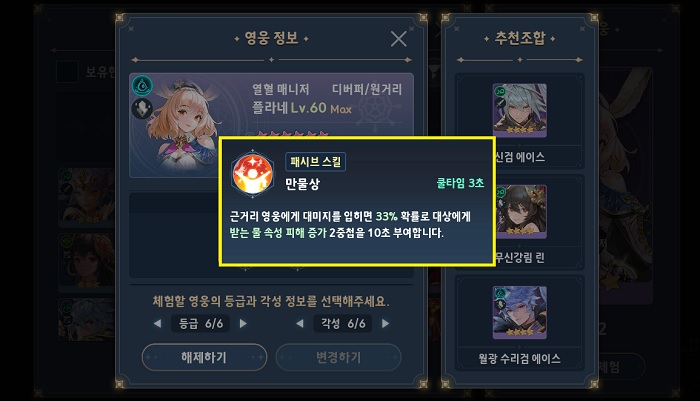700x401 pixels.
Task: Select the 월광 수리검 에이스 hero portrait
Action: pos(519,313)
